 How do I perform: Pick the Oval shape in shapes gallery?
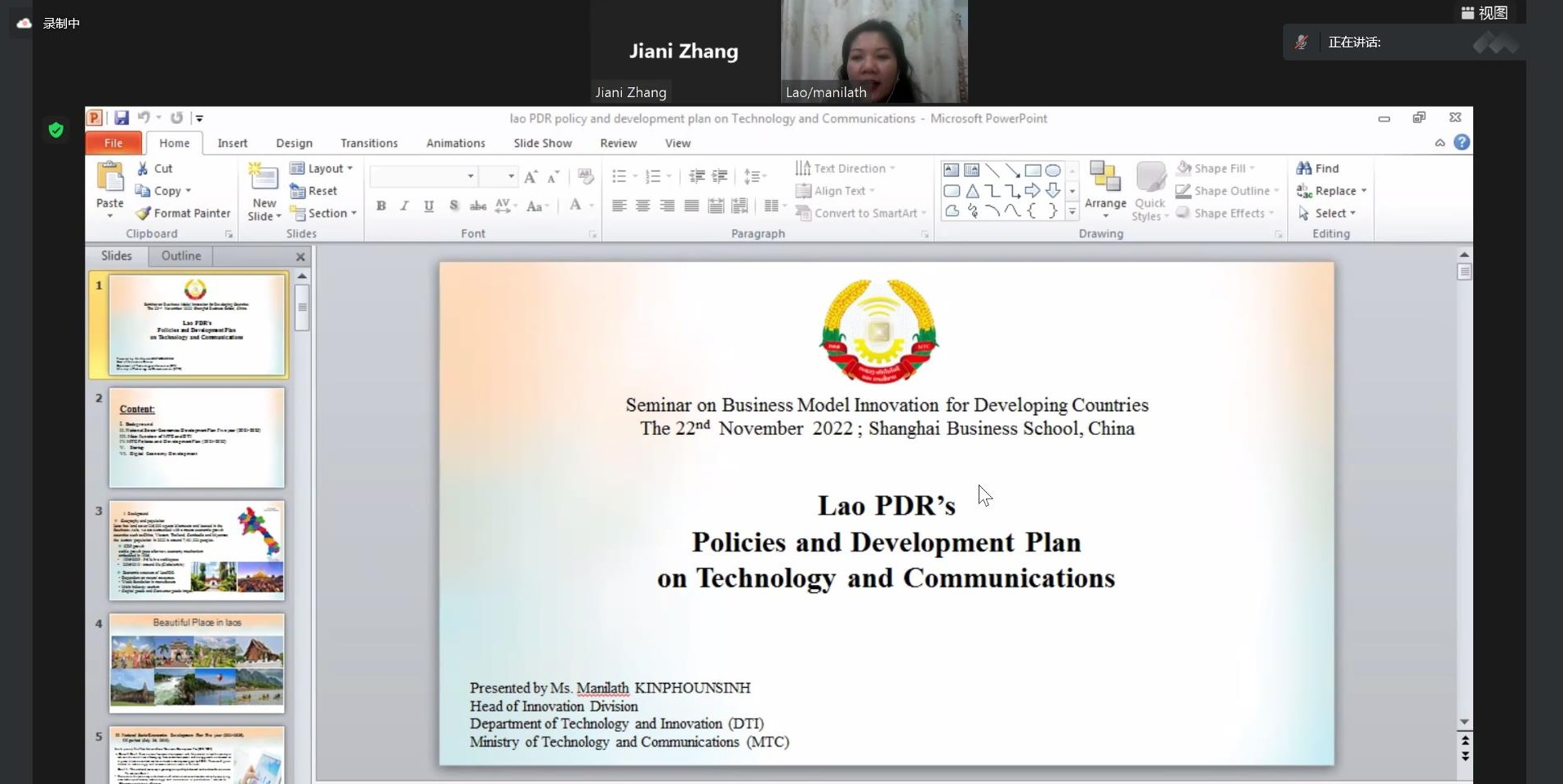[x=1053, y=170]
